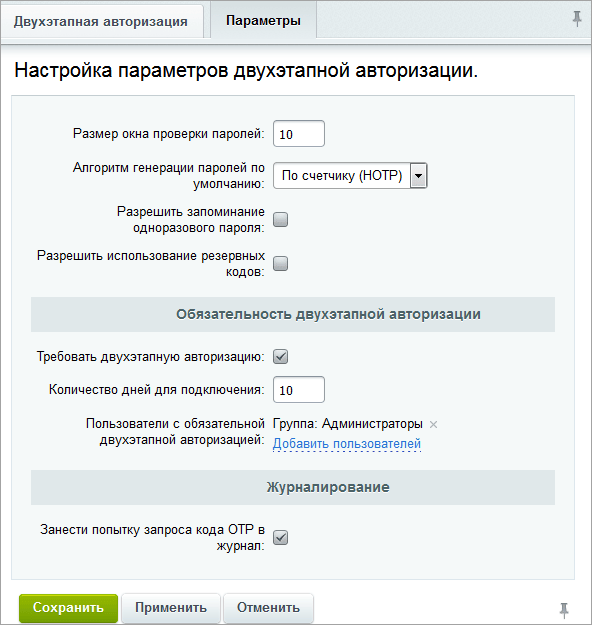Open the По счетчику (HOTP) algorithm dropdown

350,175
